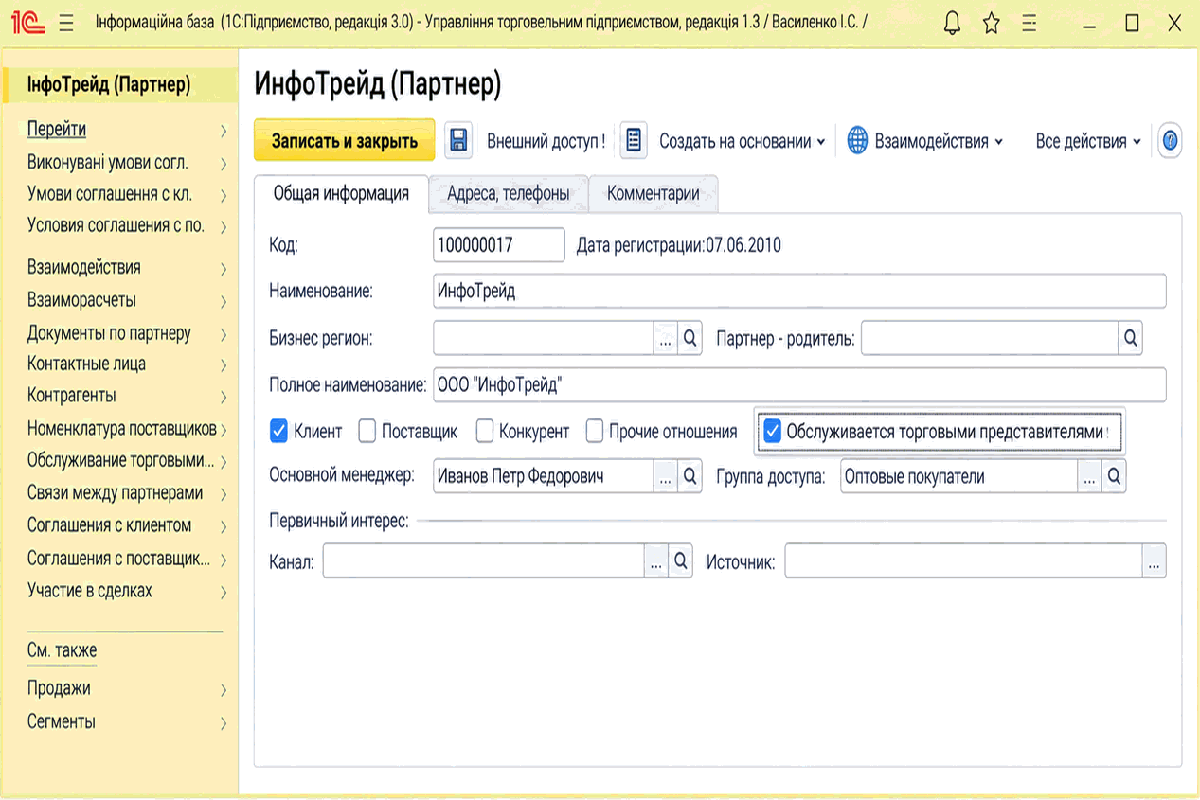Open Связи между партнерами link
Image resolution: width=1200 pixels, height=800 pixels.
pos(126,493)
